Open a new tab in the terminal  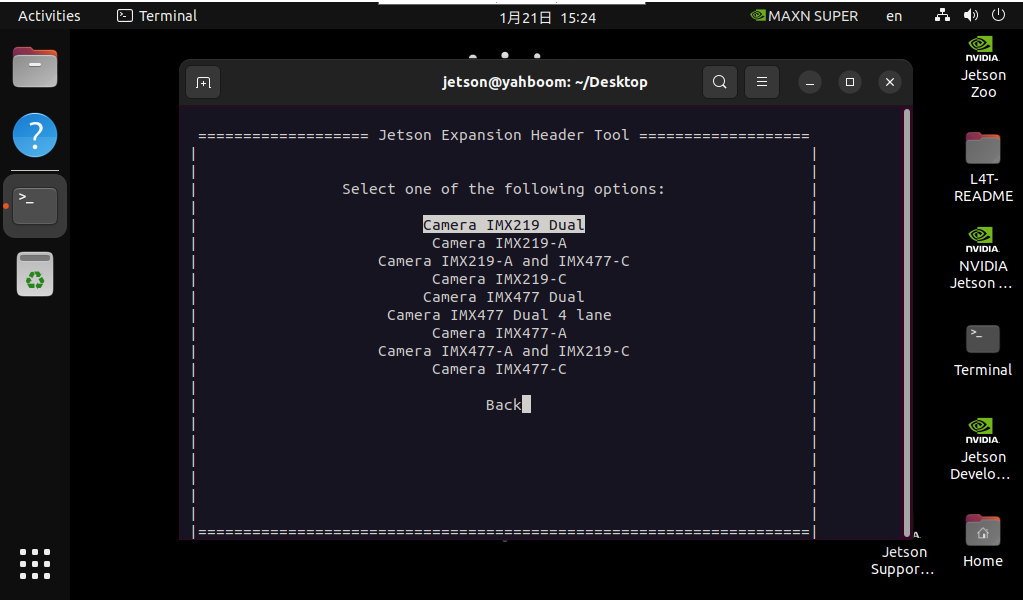(x=203, y=82)
